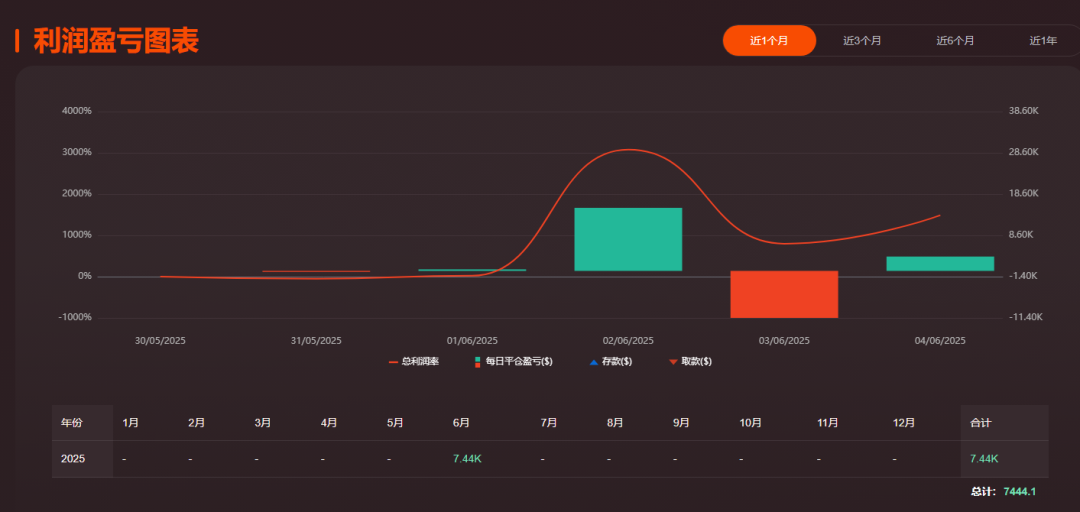Image resolution: width=1080 pixels, height=512 pixels.
Task: Click the red loss bar for 03/06/2025
Action: pyautogui.click(x=784, y=294)
